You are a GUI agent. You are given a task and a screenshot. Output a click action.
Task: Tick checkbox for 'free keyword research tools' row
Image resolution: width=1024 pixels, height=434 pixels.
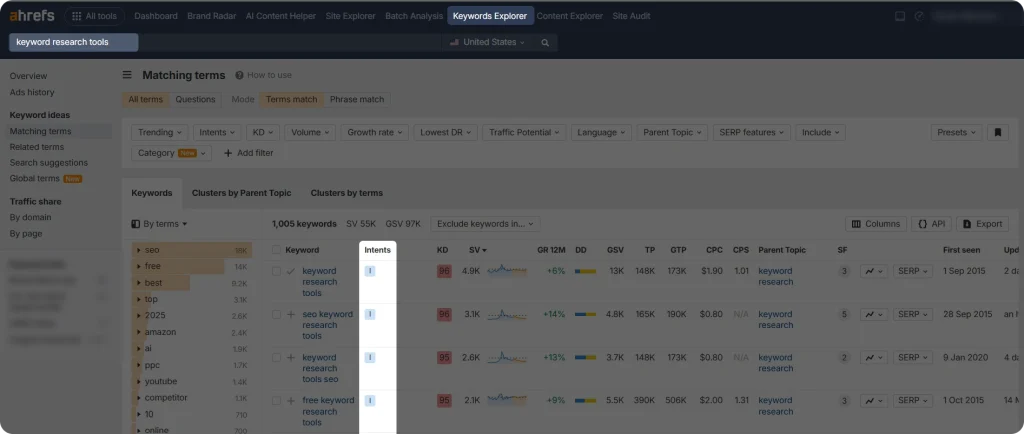(x=276, y=401)
